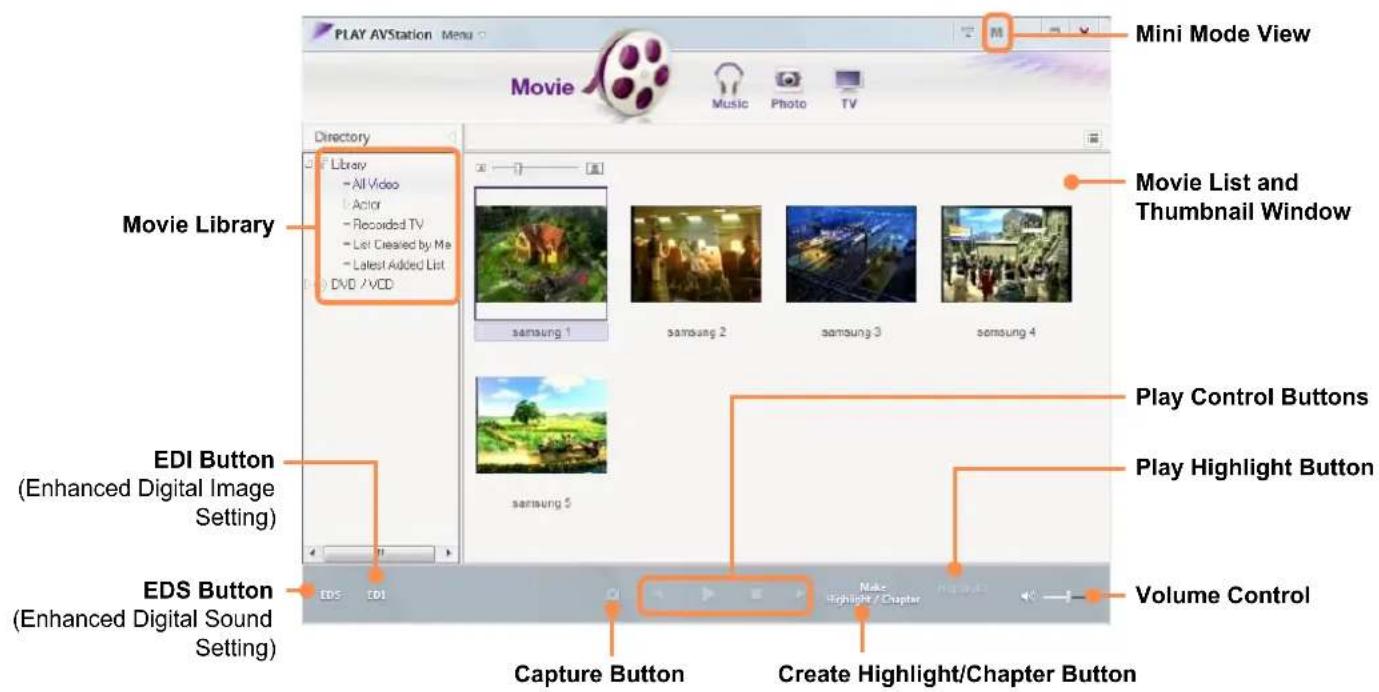Viewport: 1379px width, 692px height.
Task: Click small thumbnail size icon
Action: [482, 169]
